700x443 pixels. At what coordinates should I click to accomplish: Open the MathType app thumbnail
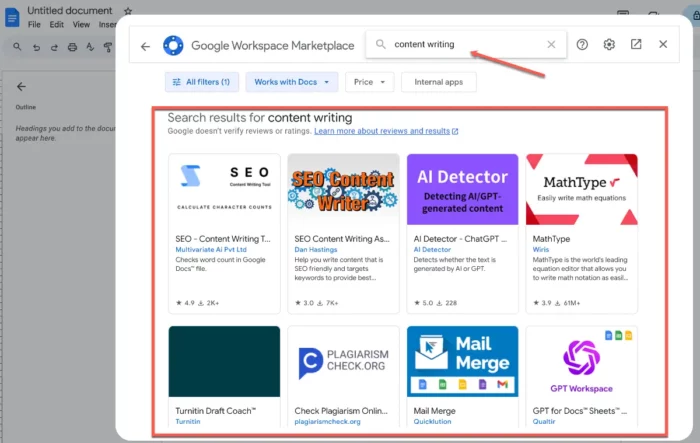[x=582, y=189]
